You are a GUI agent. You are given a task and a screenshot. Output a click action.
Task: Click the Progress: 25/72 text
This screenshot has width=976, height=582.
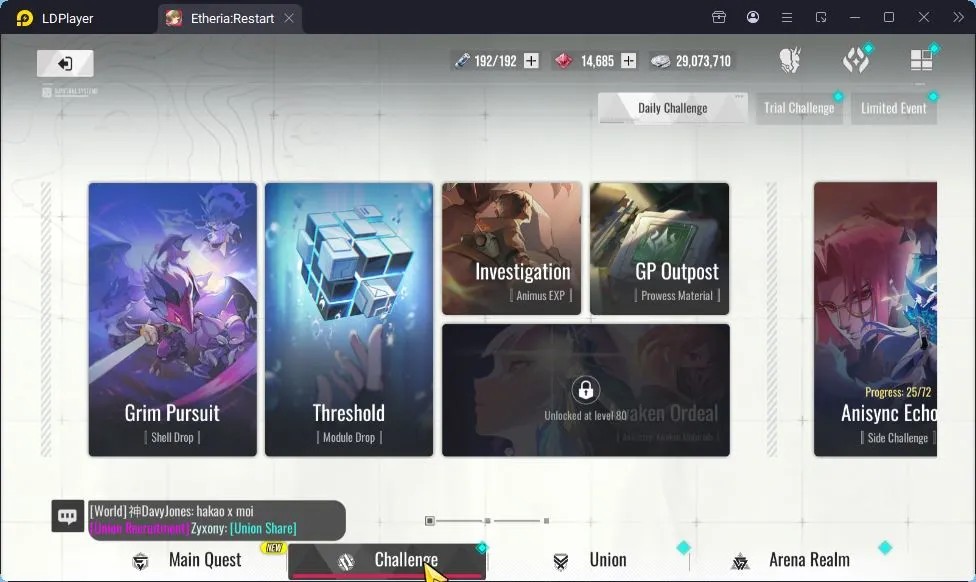click(x=898, y=392)
